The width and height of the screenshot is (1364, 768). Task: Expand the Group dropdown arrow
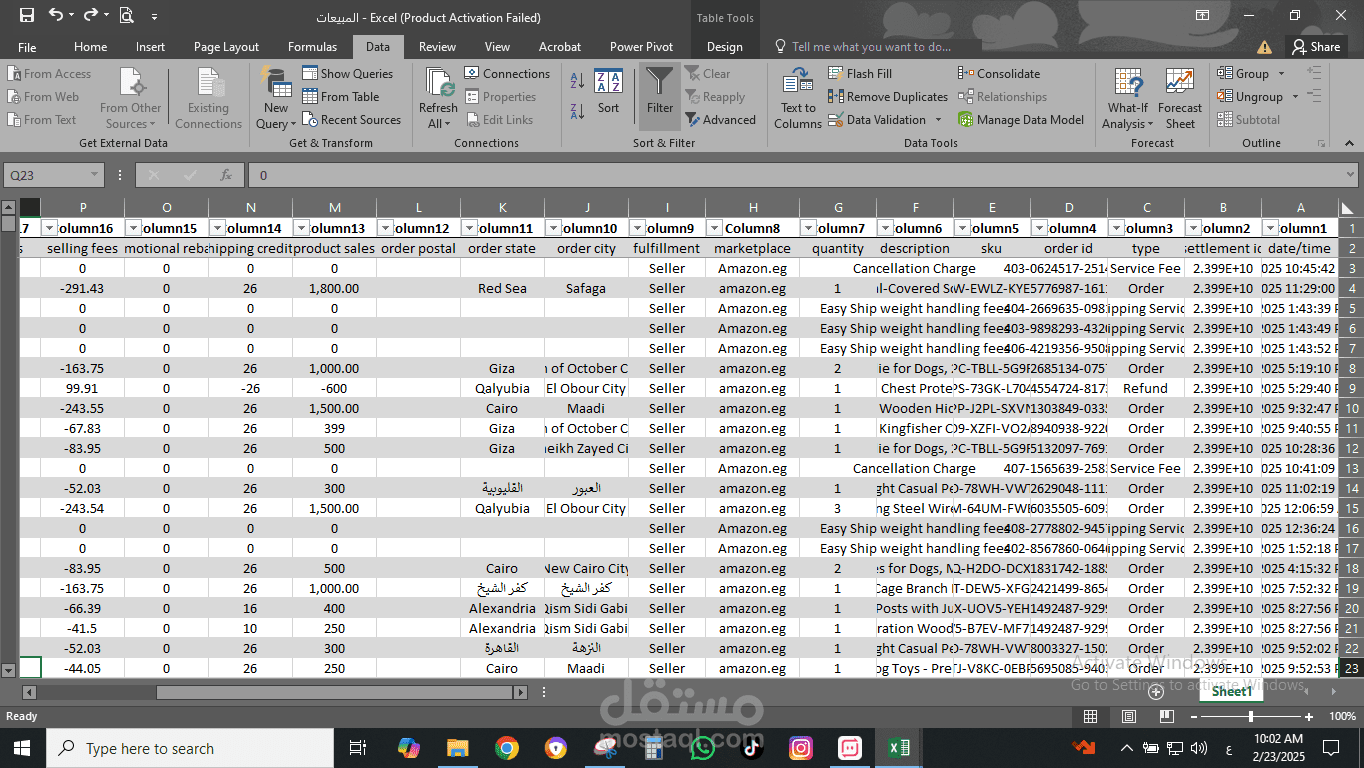pyautogui.click(x=1279, y=74)
